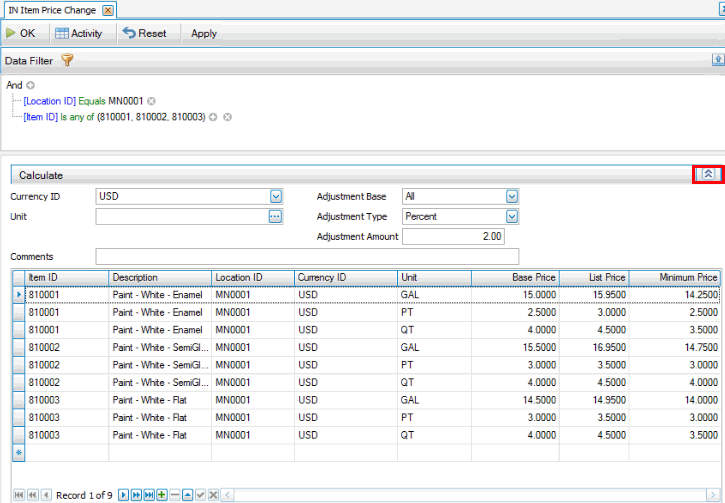Click the OK toolbar button

[21, 33]
